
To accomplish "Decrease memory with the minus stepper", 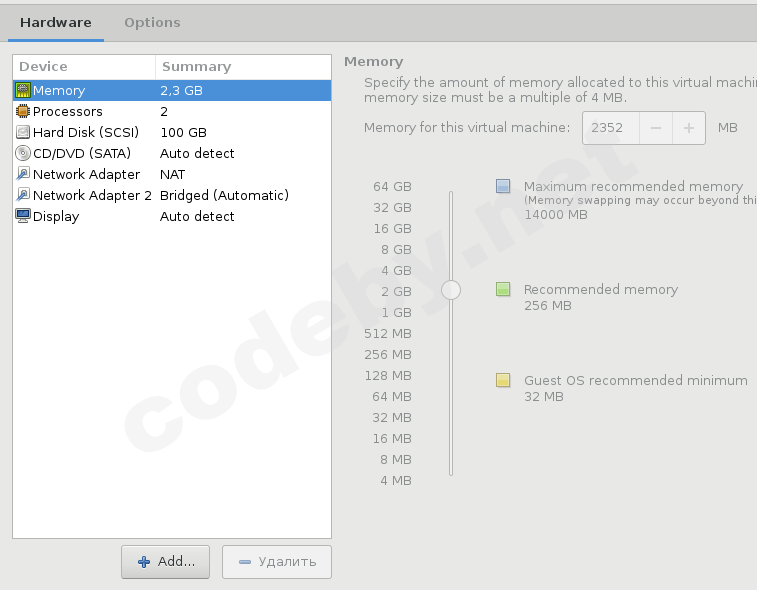I will coord(656,128).
